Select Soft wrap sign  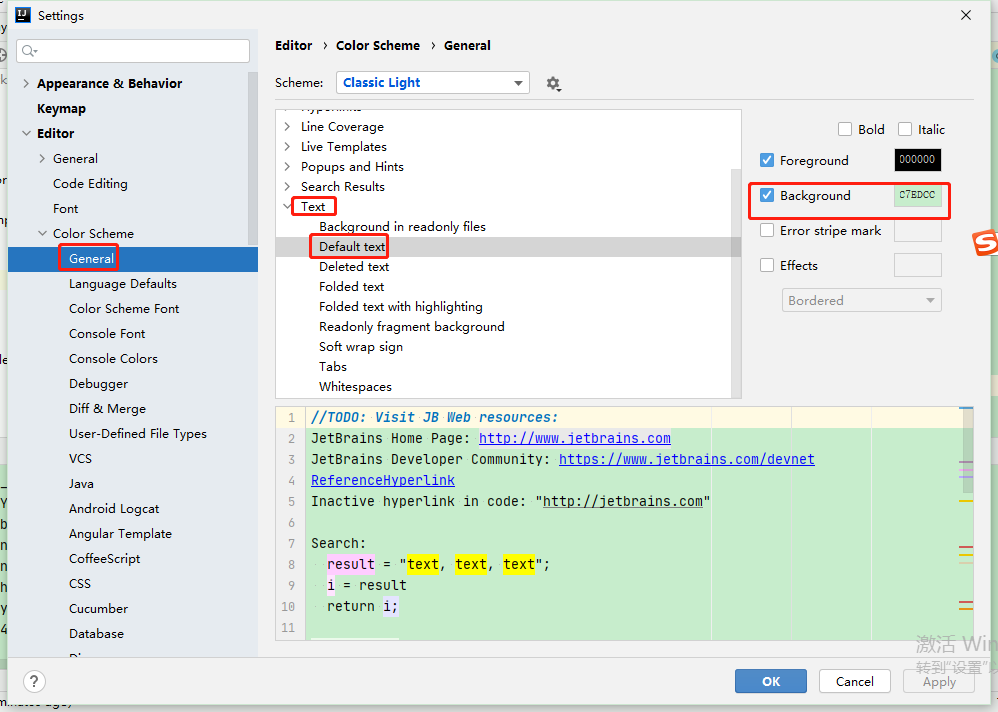tap(361, 347)
